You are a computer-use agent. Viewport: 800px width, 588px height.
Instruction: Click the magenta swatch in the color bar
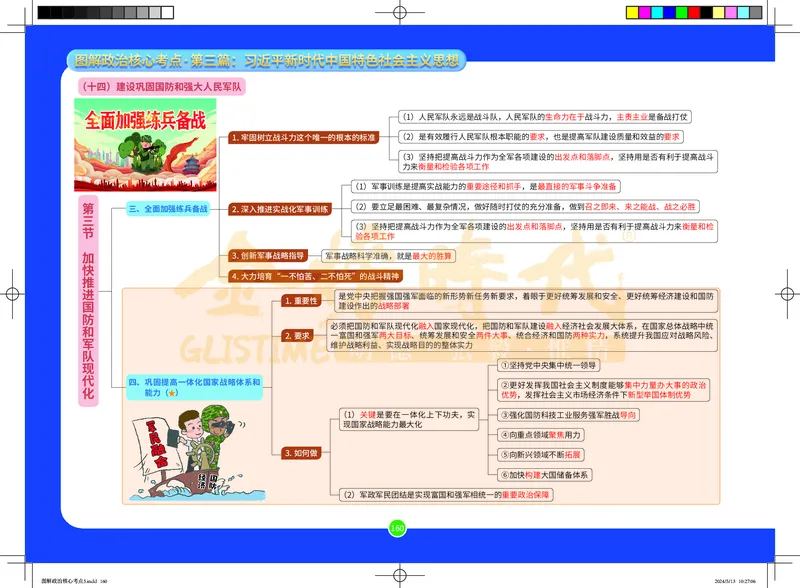point(645,12)
